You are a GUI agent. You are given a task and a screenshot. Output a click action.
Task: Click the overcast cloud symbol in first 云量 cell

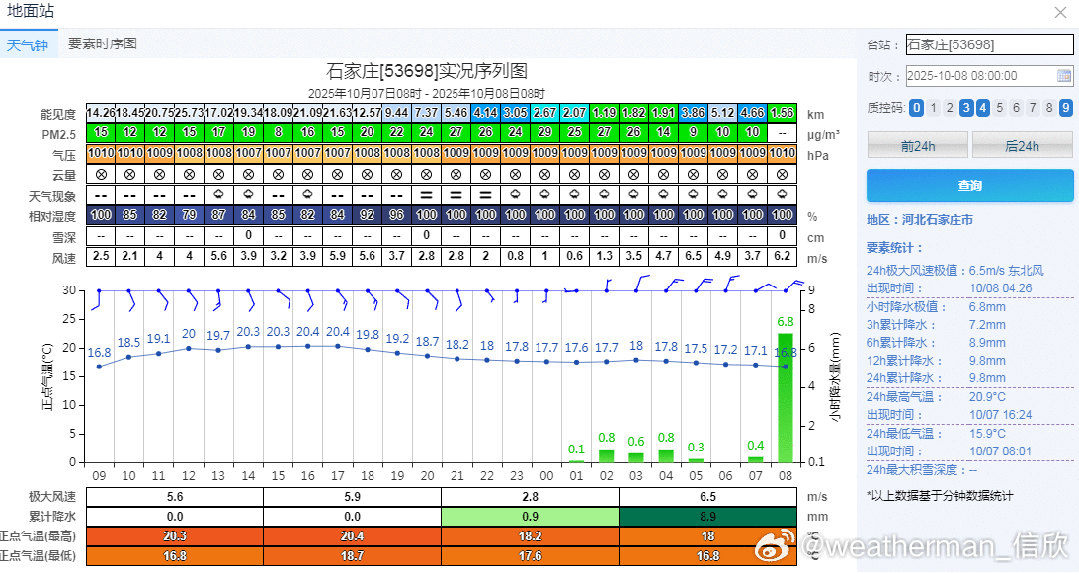pyautogui.click(x=100, y=173)
